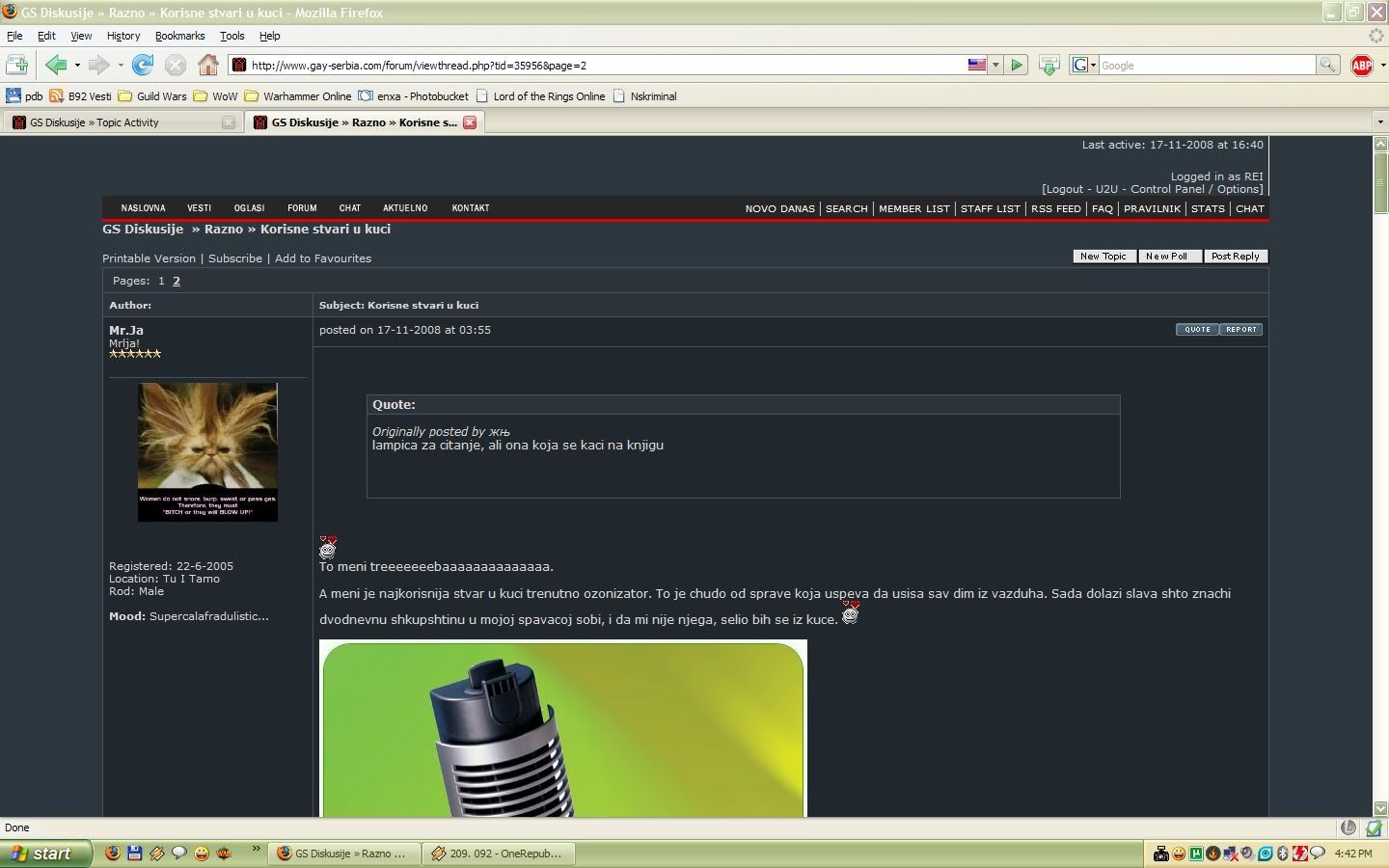Open the Printable Version link
The image size is (1389, 868).
click(149, 258)
